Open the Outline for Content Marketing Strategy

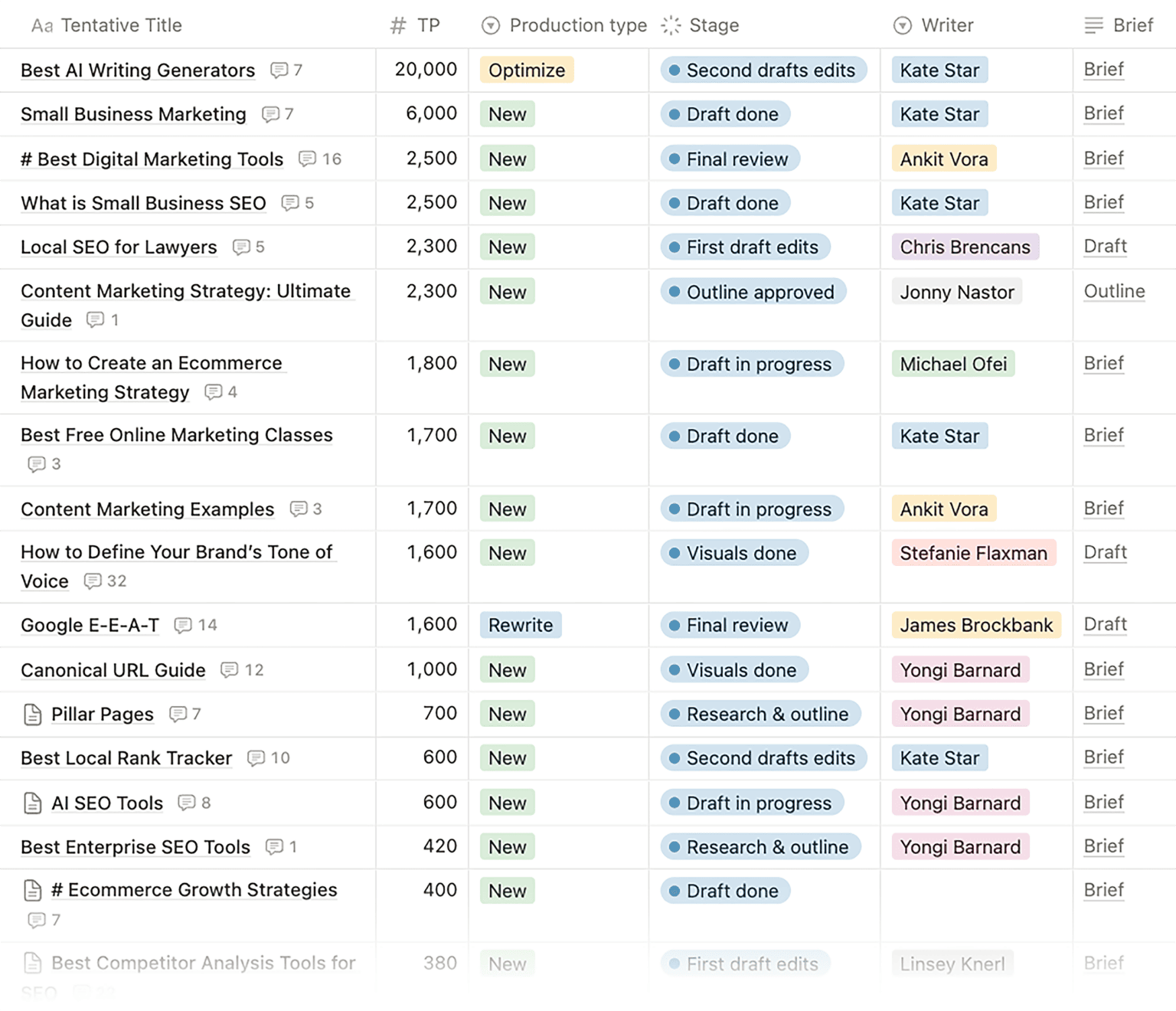[x=1114, y=291]
